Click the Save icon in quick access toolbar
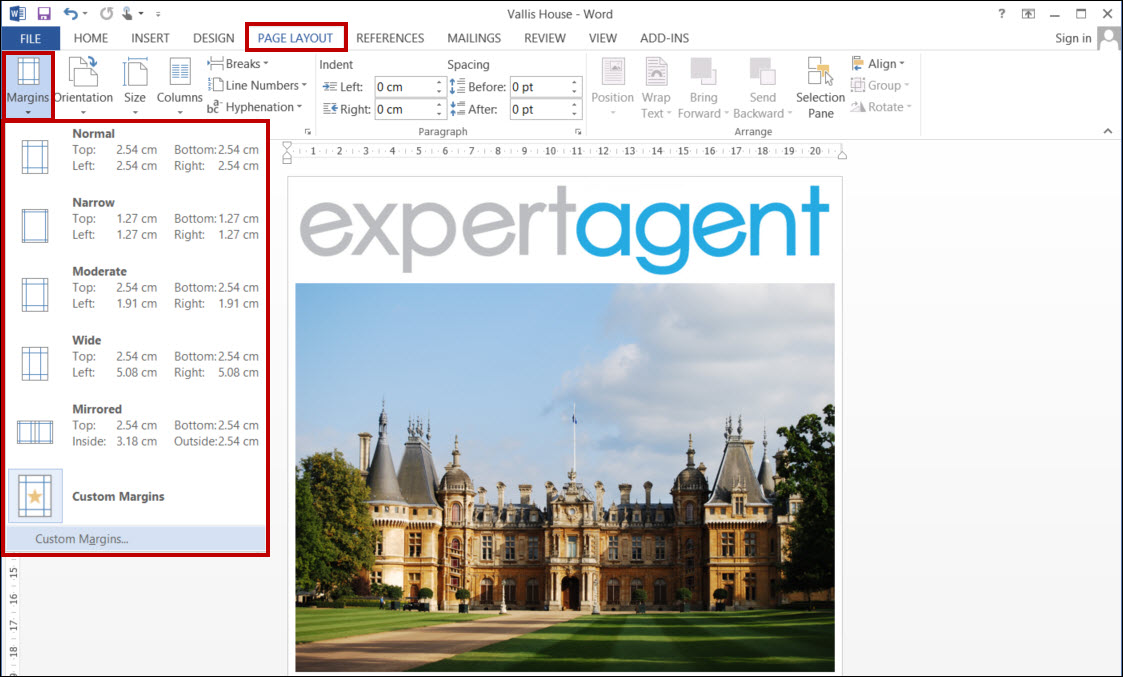The height and width of the screenshot is (677, 1123). point(44,14)
